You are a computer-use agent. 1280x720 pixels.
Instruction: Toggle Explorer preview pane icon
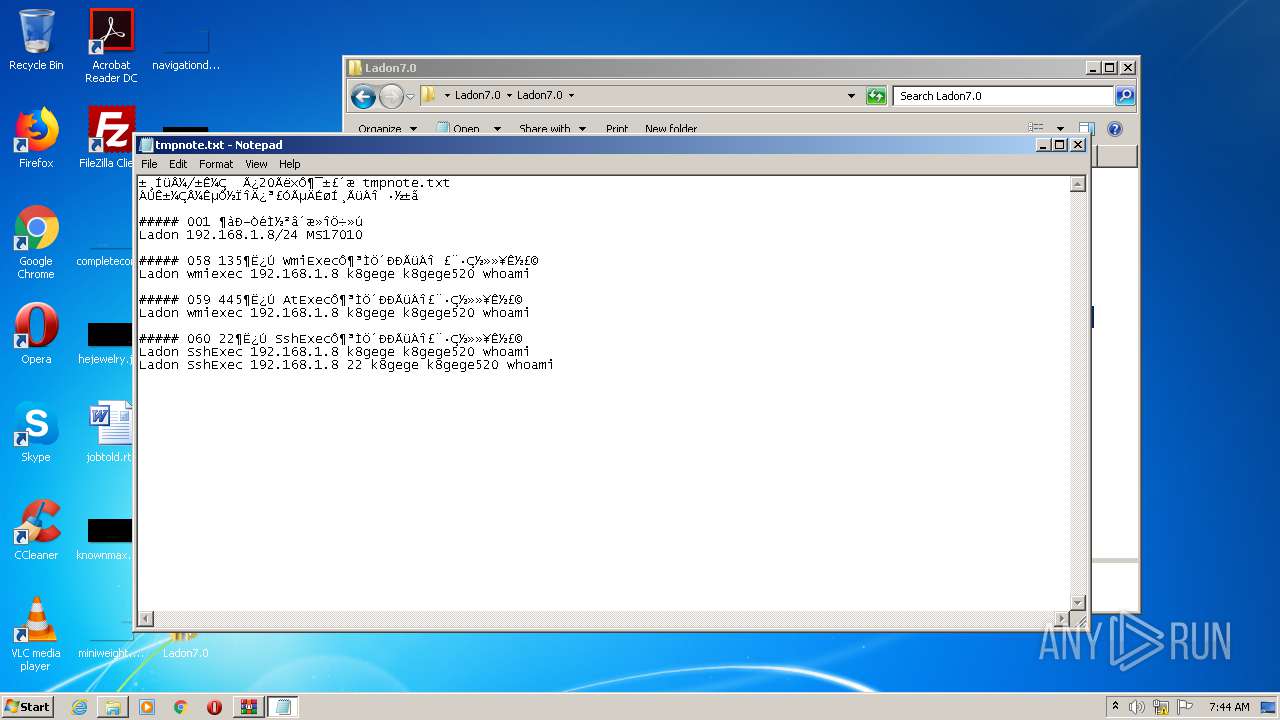(x=1086, y=129)
